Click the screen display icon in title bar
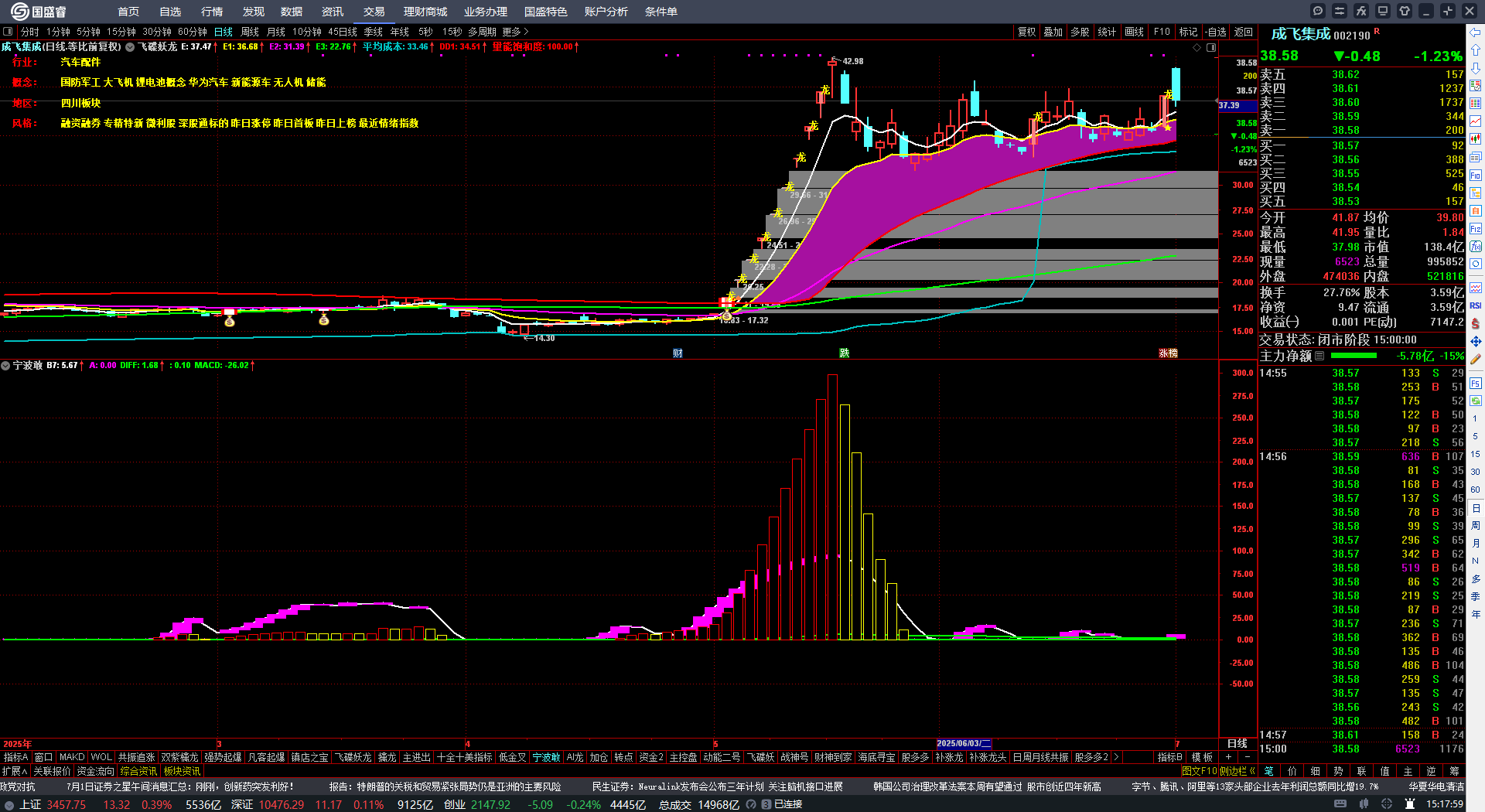Viewport: 1485px width, 812px height. [x=1383, y=11]
